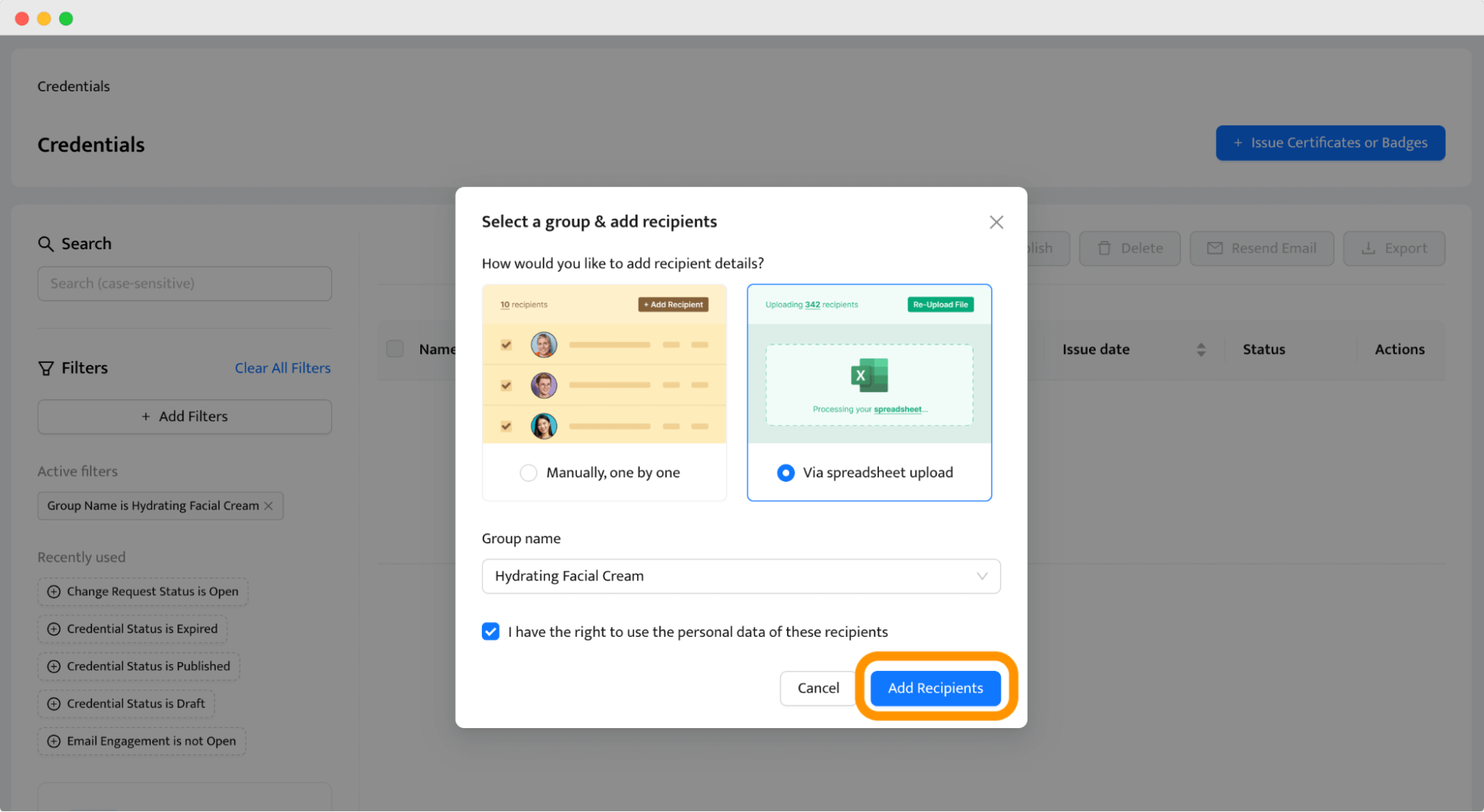The height and width of the screenshot is (812, 1484).
Task: Click the Delete trash icon
Action: pos(1105,248)
